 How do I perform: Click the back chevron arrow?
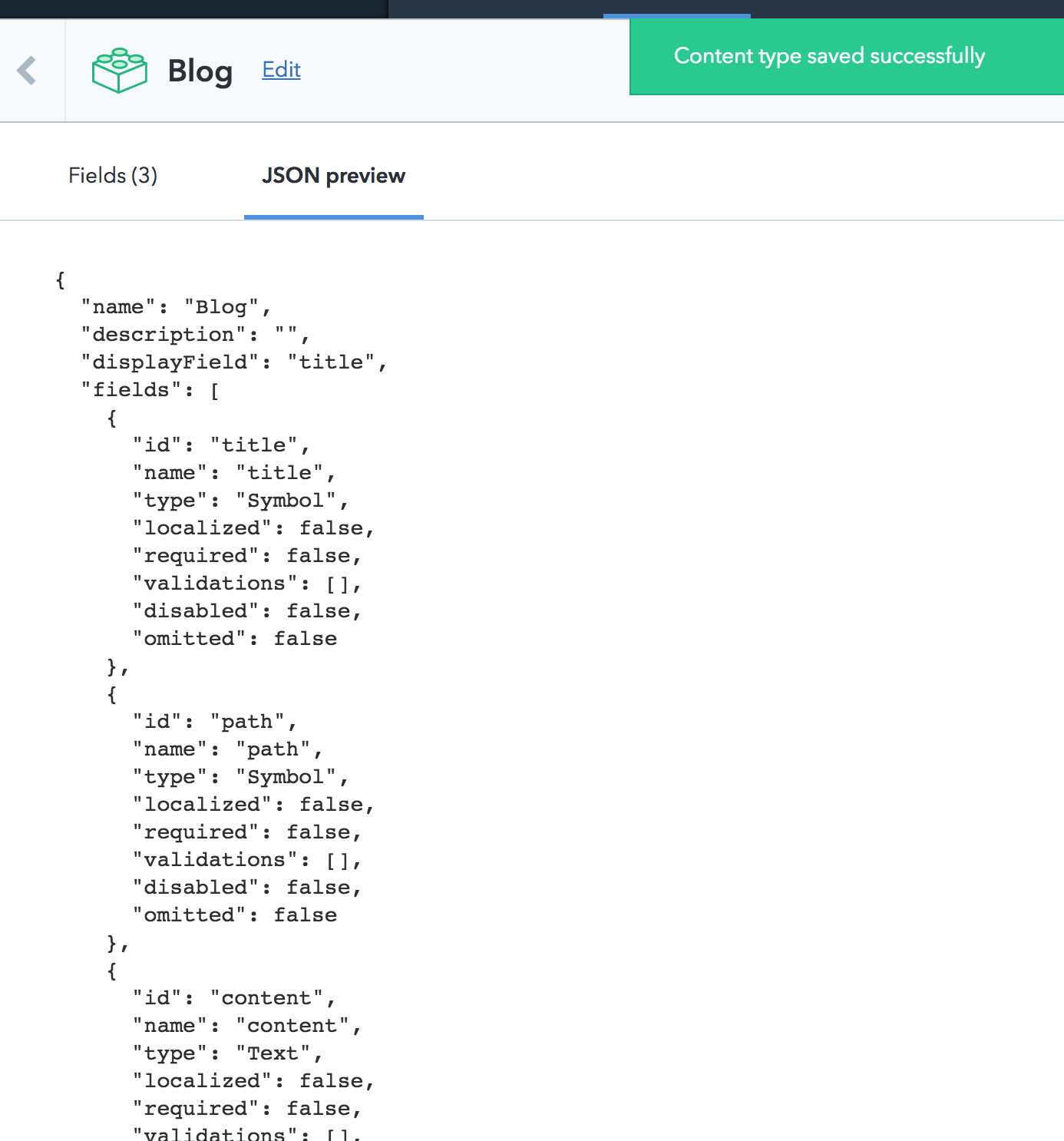(28, 71)
